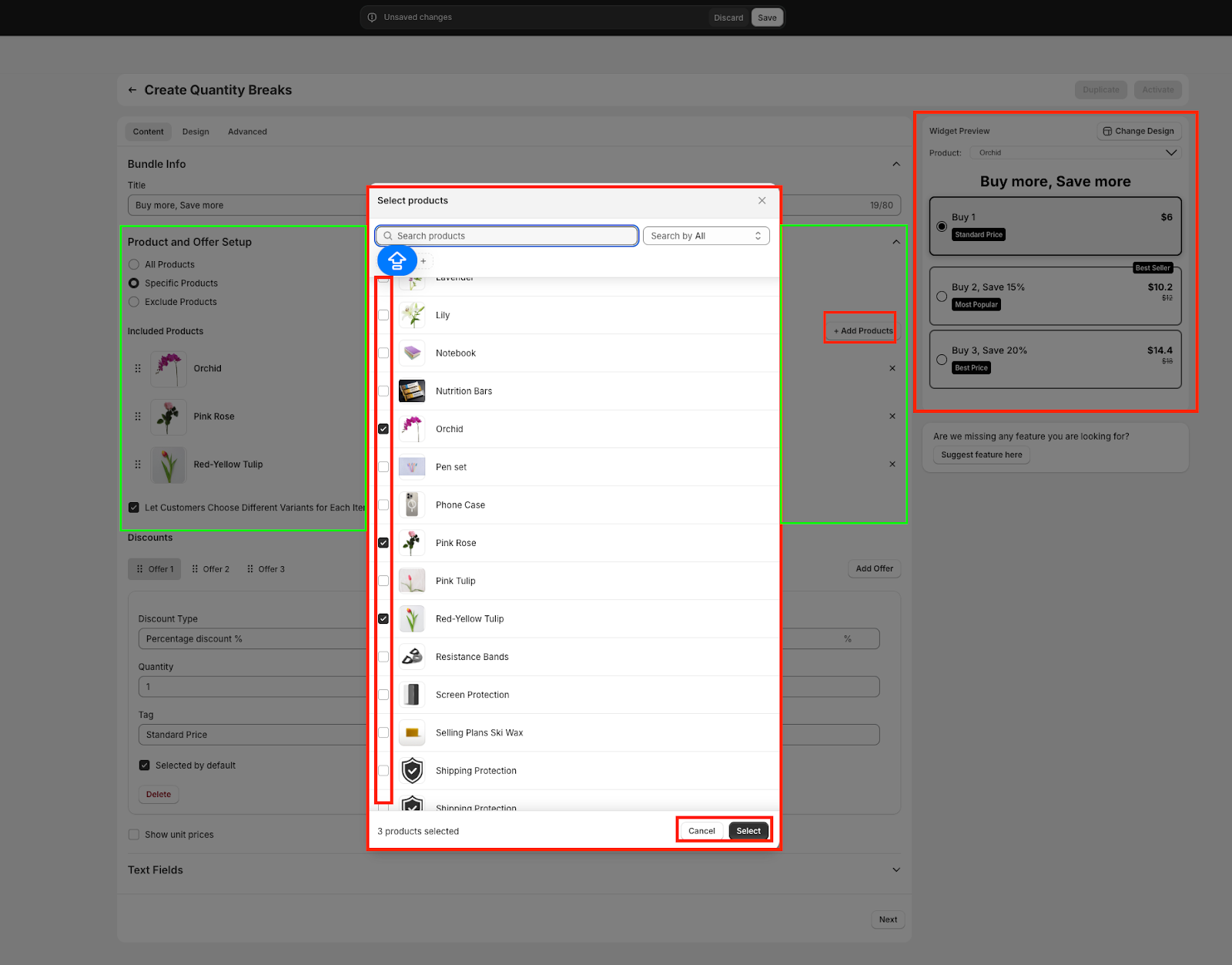1232x965 pixels.
Task: Click the drag handle for Red-Yellow Tulip
Action: (x=138, y=464)
